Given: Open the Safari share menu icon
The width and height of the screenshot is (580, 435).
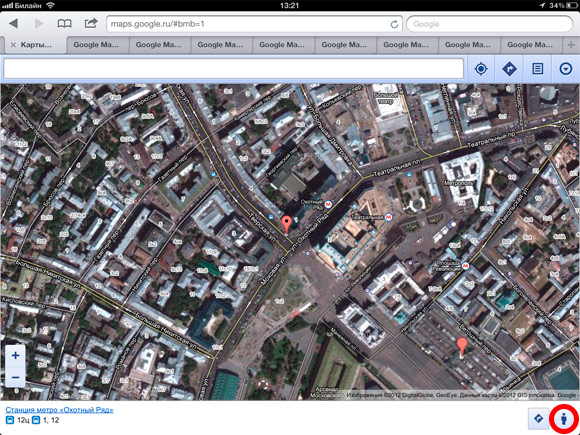Looking at the screenshot, I should [91, 23].
